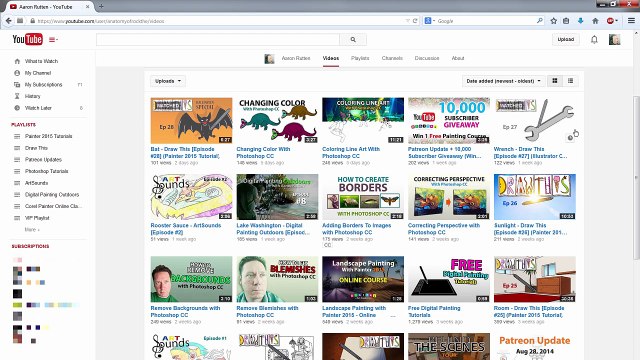The image size is (640, 360).
Task: Click Aaron Rutten channel avatar in header
Action: tap(269, 59)
